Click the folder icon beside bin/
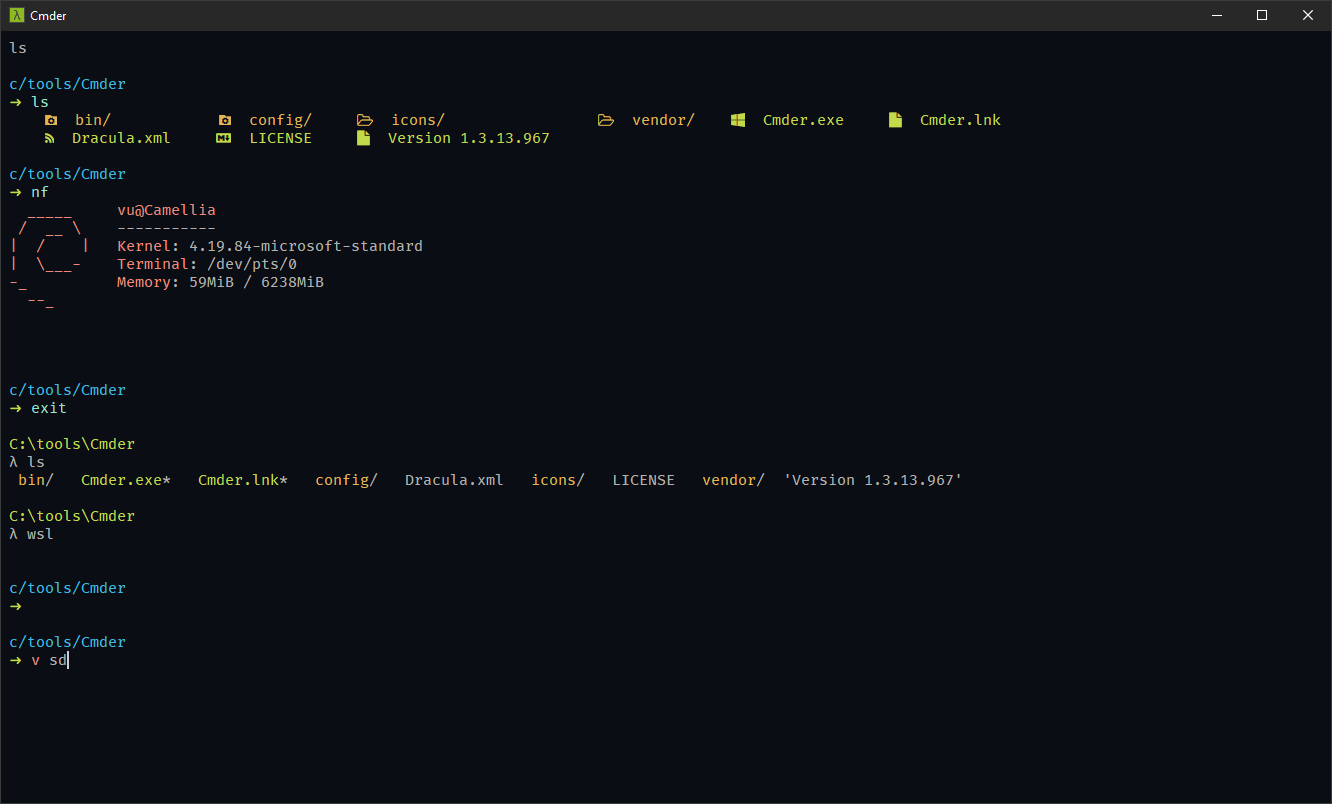The image size is (1332, 804). tap(51, 120)
